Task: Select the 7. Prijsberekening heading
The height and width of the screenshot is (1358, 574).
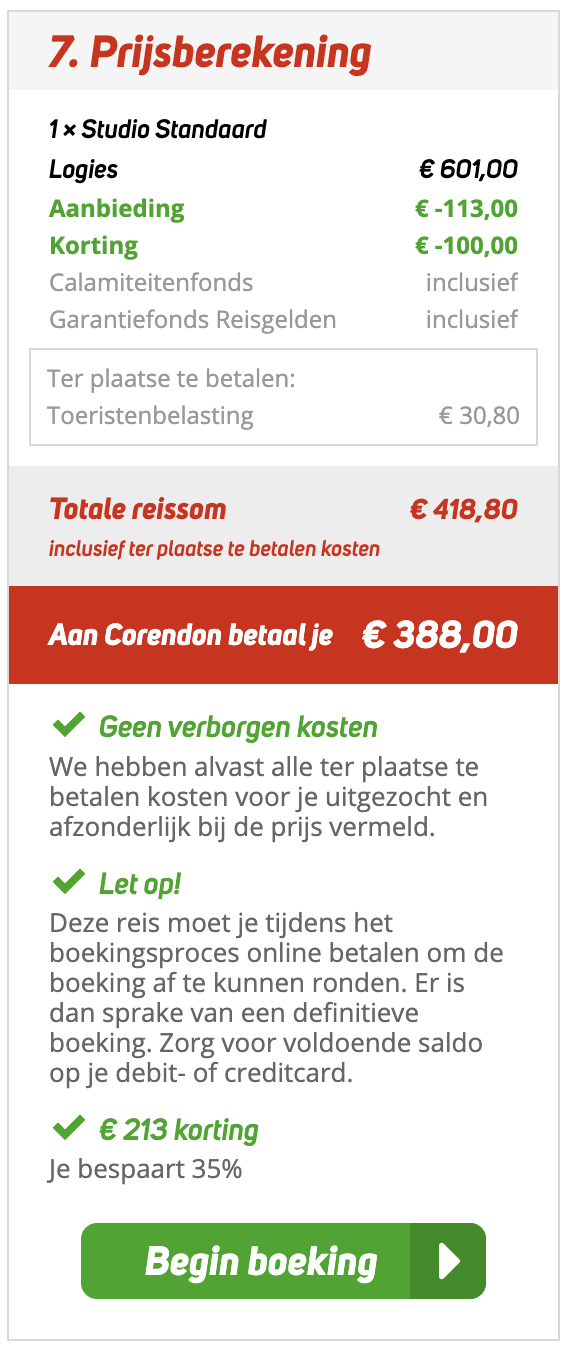Action: click(210, 52)
